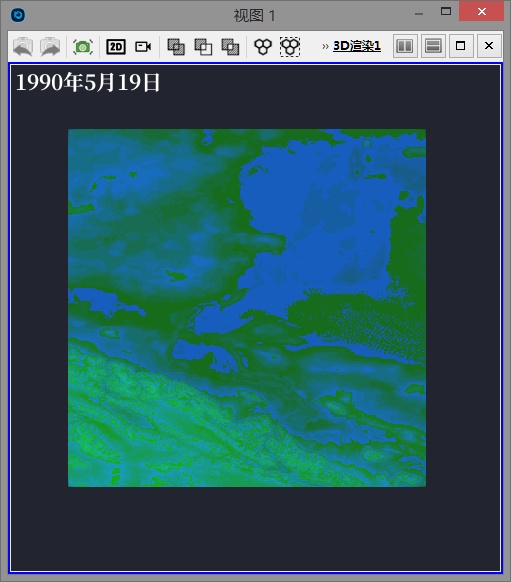Click second overlapping squares selection icon
This screenshot has height=582, width=511.
pyautogui.click(x=203, y=47)
